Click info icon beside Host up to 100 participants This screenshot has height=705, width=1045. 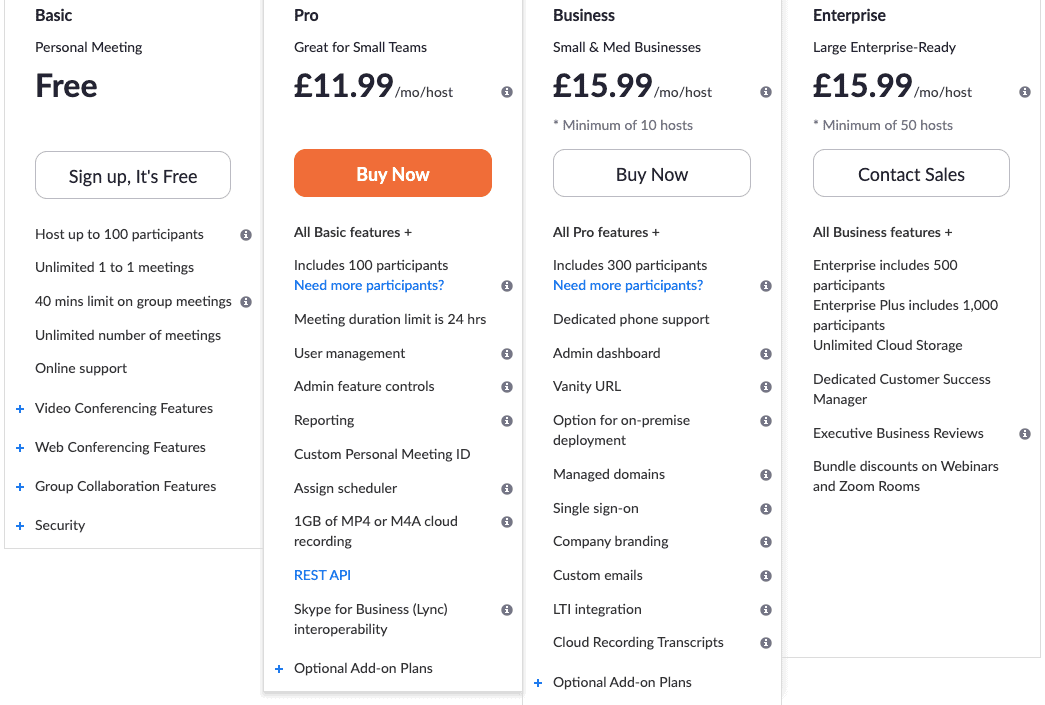pyautogui.click(x=246, y=235)
